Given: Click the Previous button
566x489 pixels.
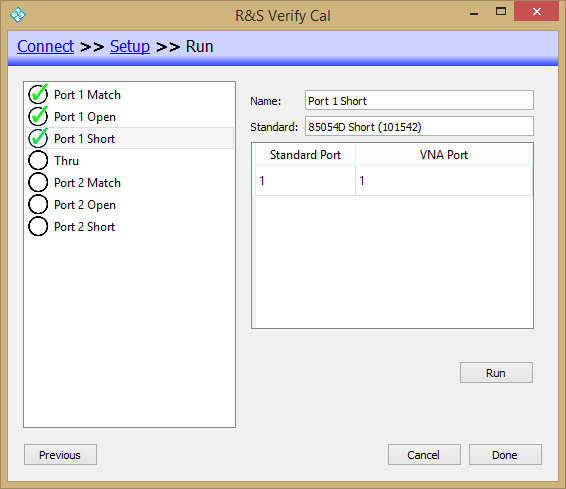Looking at the screenshot, I should pos(60,454).
